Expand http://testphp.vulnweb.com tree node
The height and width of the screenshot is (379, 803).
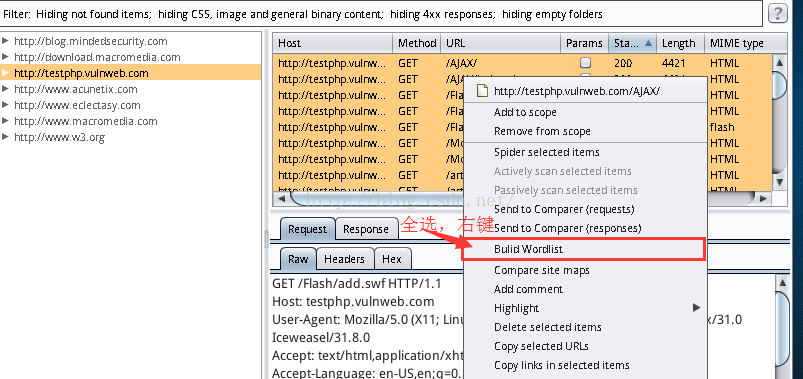coord(6,73)
